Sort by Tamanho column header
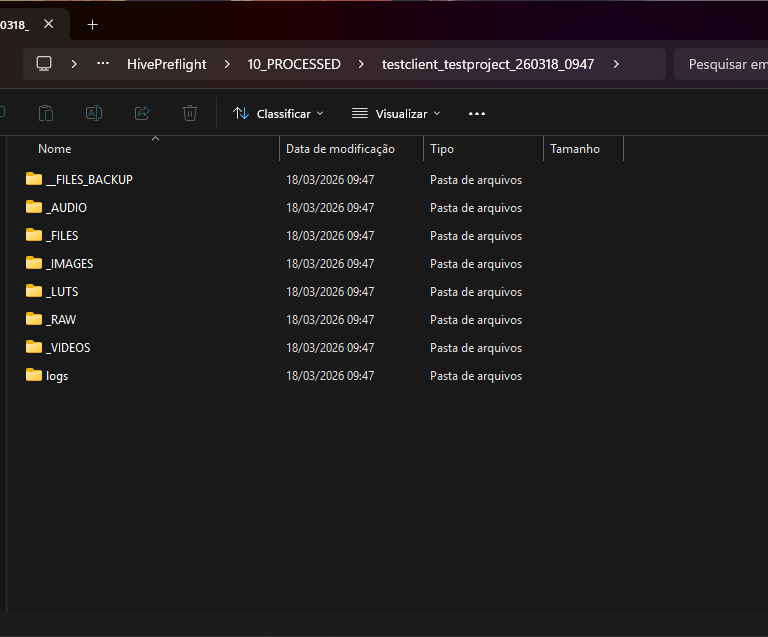This screenshot has height=637, width=768. 575,149
